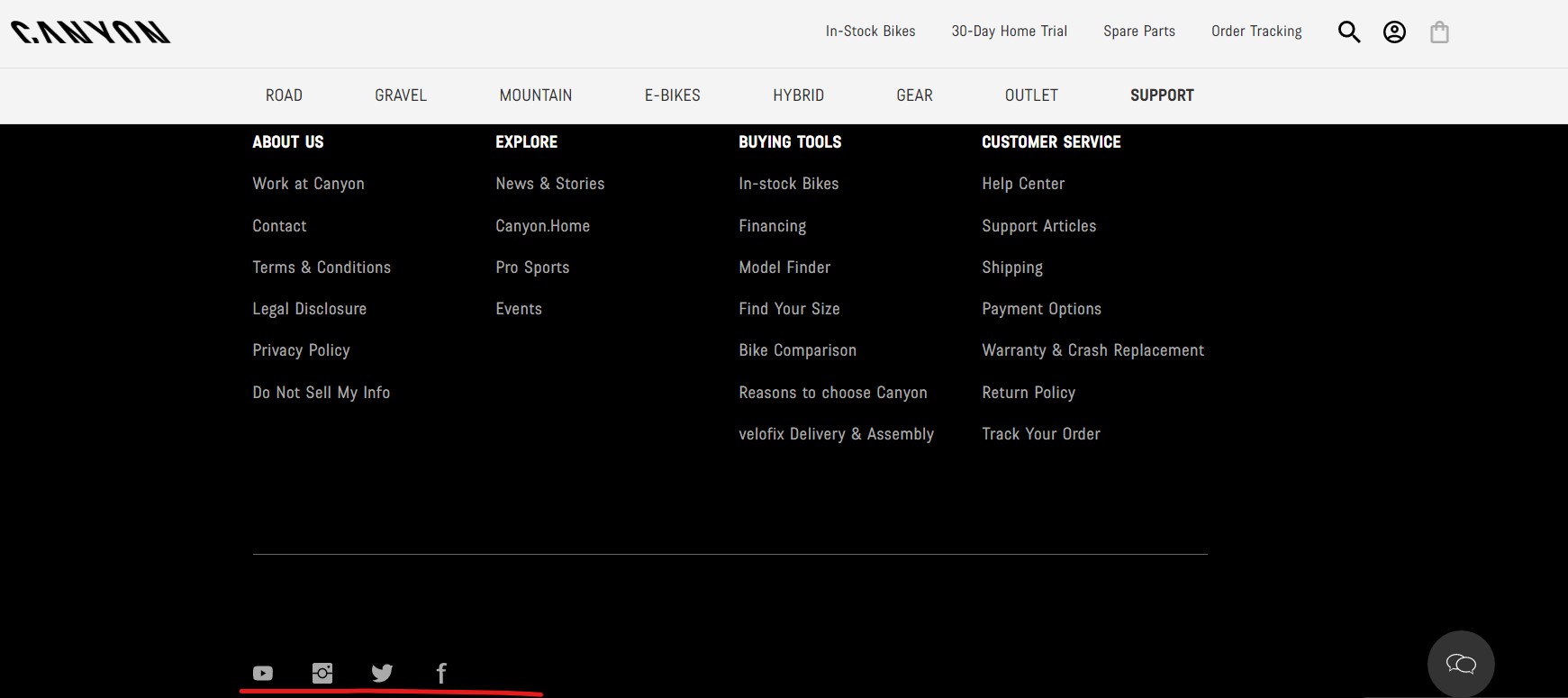Open Do Not Sell My Info
Image resolution: width=1568 pixels, height=698 pixels.
click(x=322, y=393)
